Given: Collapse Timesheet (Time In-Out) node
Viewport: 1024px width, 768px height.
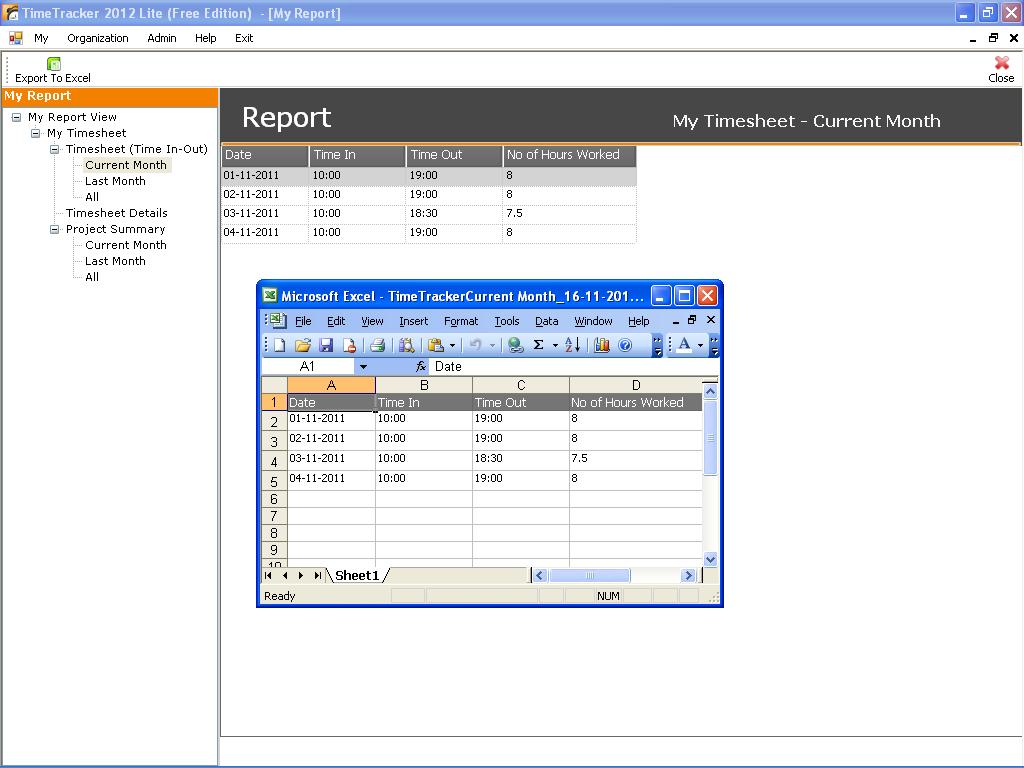Looking at the screenshot, I should tap(55, 150).
